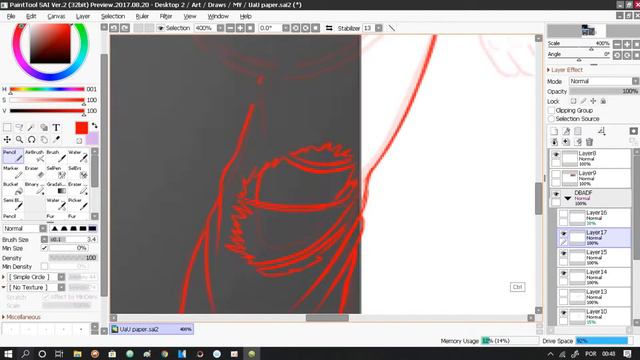Screen dimensions: 640x360
Task: Zoom in with the plus button
Action: (240, 28)
